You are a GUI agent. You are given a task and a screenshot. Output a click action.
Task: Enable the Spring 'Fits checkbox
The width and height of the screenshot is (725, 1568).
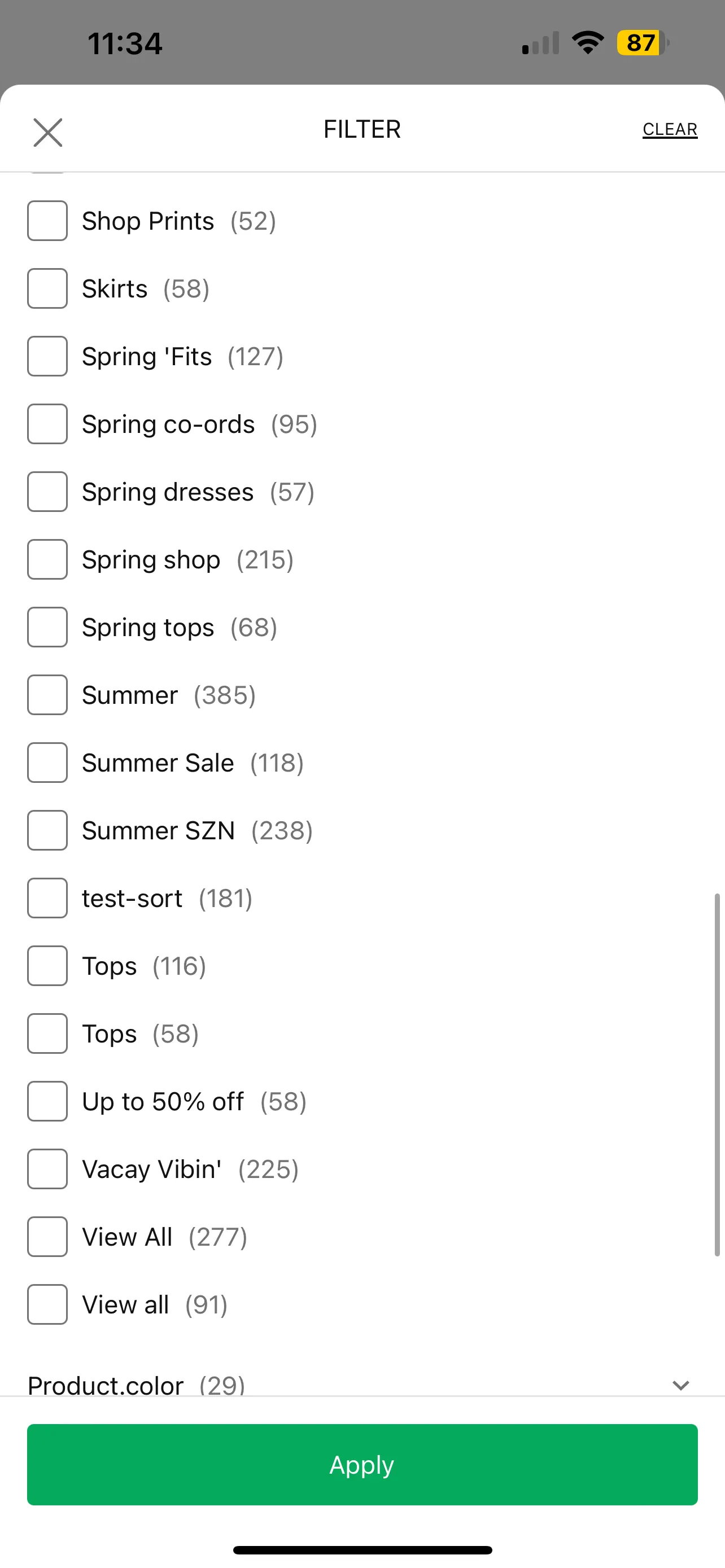(47, 356)
